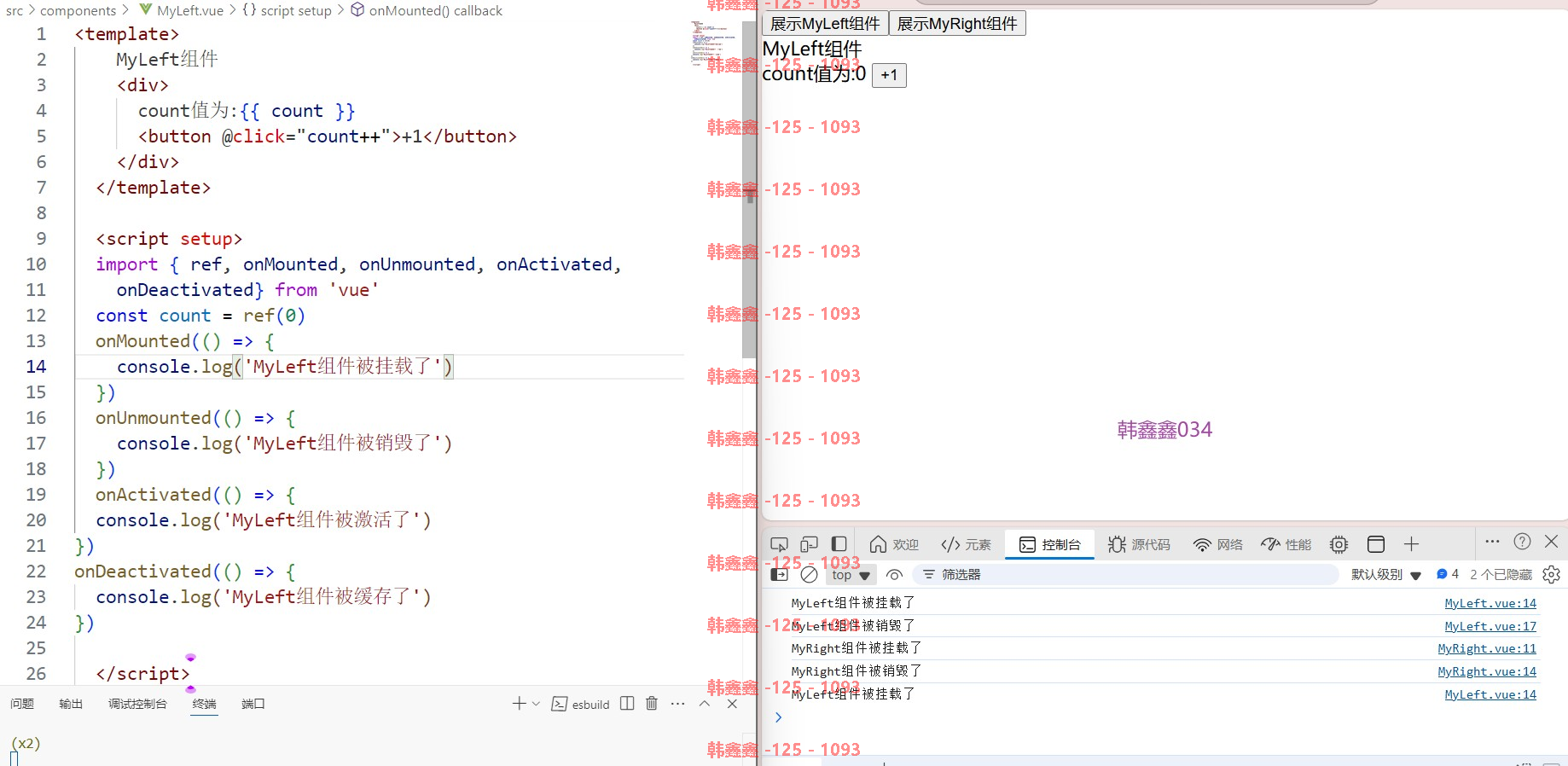
Task: Open the MyRight.vue:14 source link
Action: 1487,671
